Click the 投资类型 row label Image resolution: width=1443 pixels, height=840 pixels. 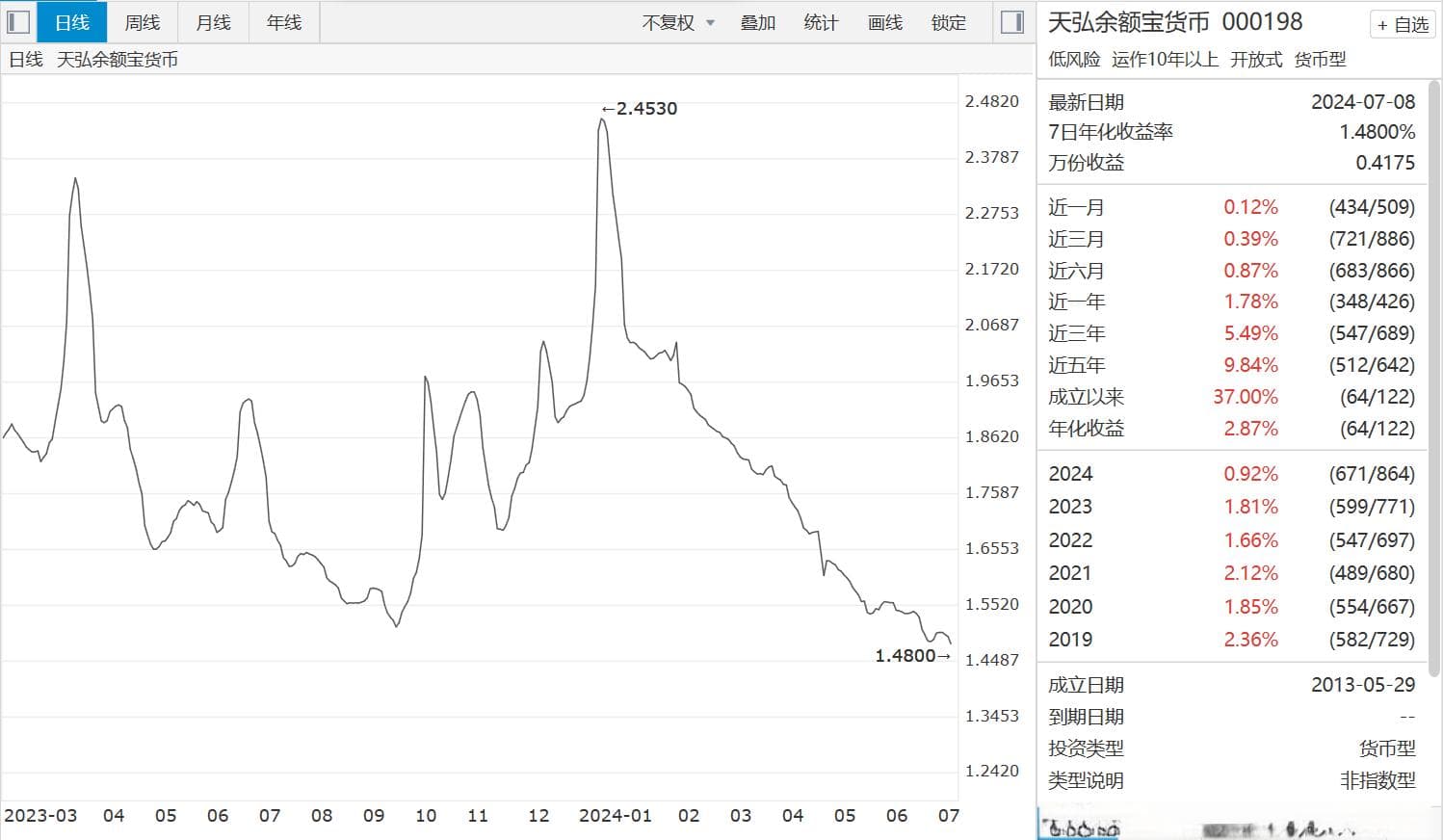1086,748
